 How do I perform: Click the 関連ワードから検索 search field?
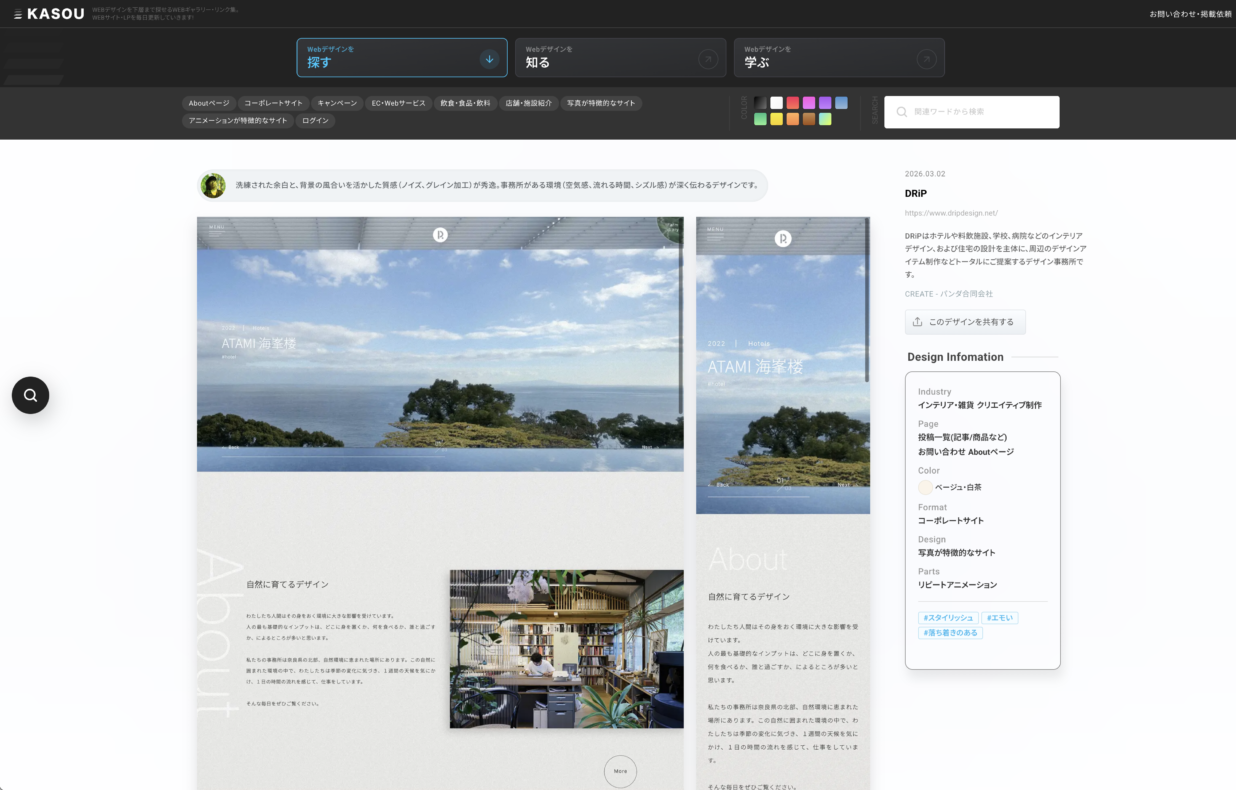980,112
